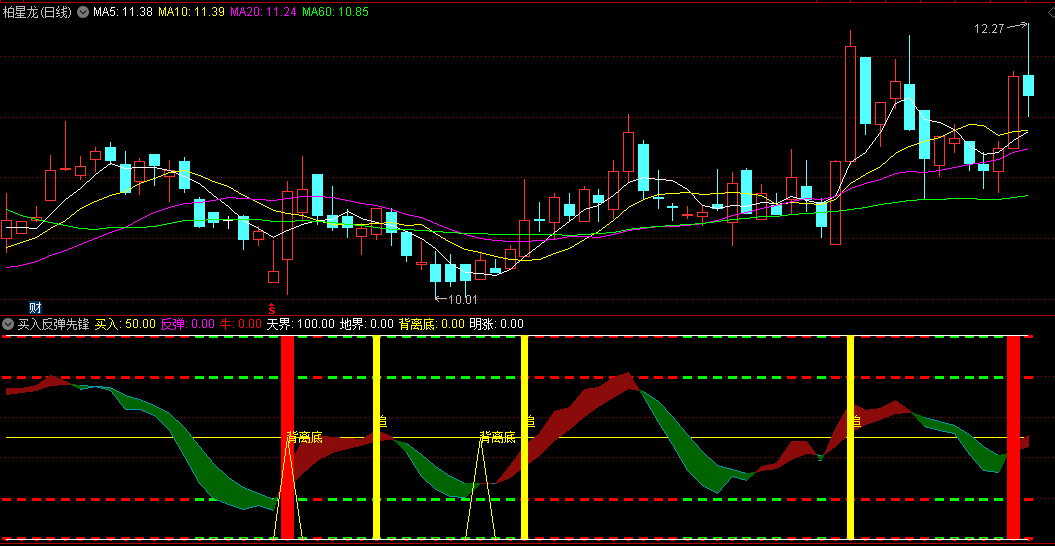
Task: Open dropdown beside 柏星龙(日线) title
Action: [82, 12]
